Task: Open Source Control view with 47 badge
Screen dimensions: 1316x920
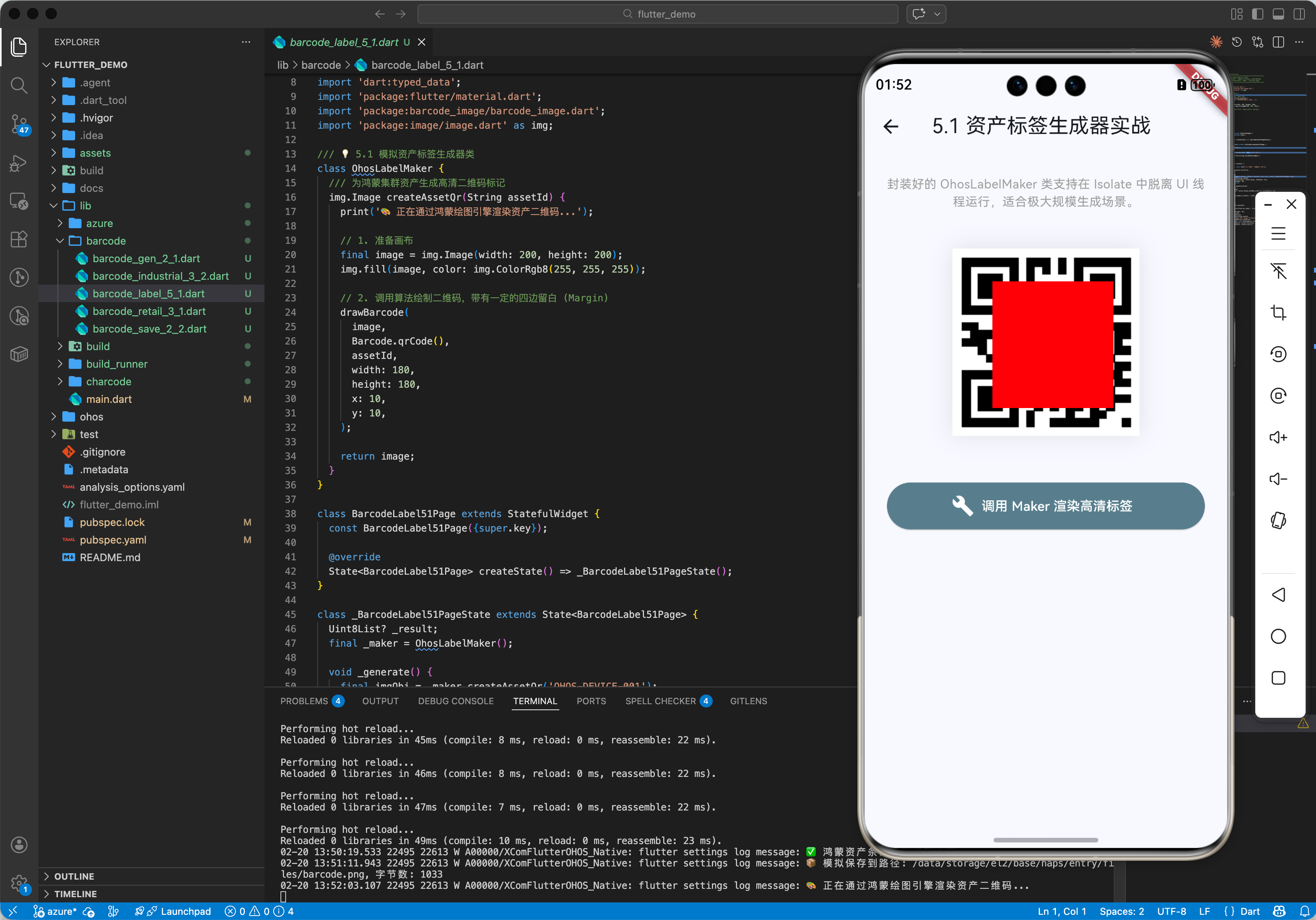Action: tap(19, 123)
